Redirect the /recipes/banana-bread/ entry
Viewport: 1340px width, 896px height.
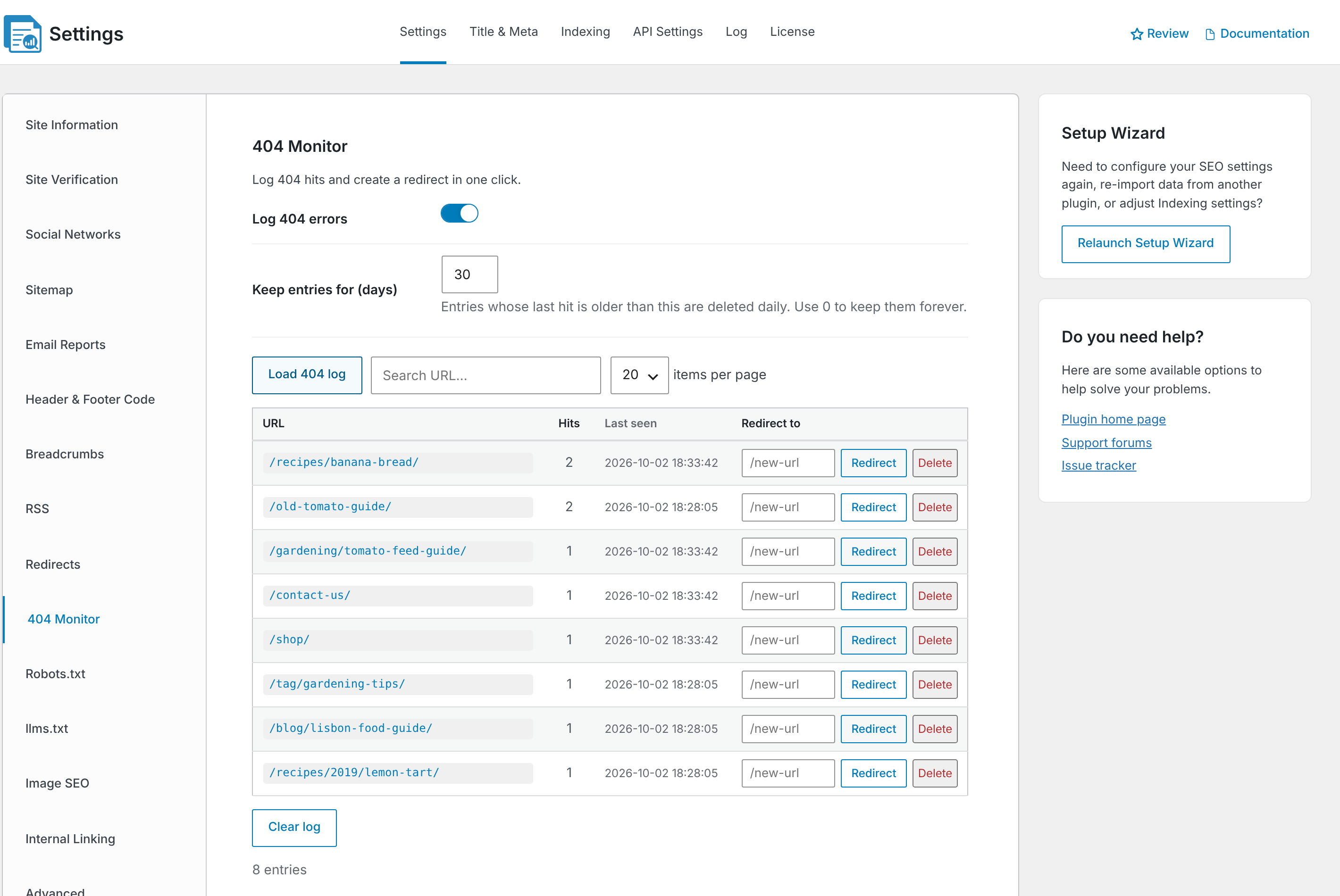click(873, 463)
